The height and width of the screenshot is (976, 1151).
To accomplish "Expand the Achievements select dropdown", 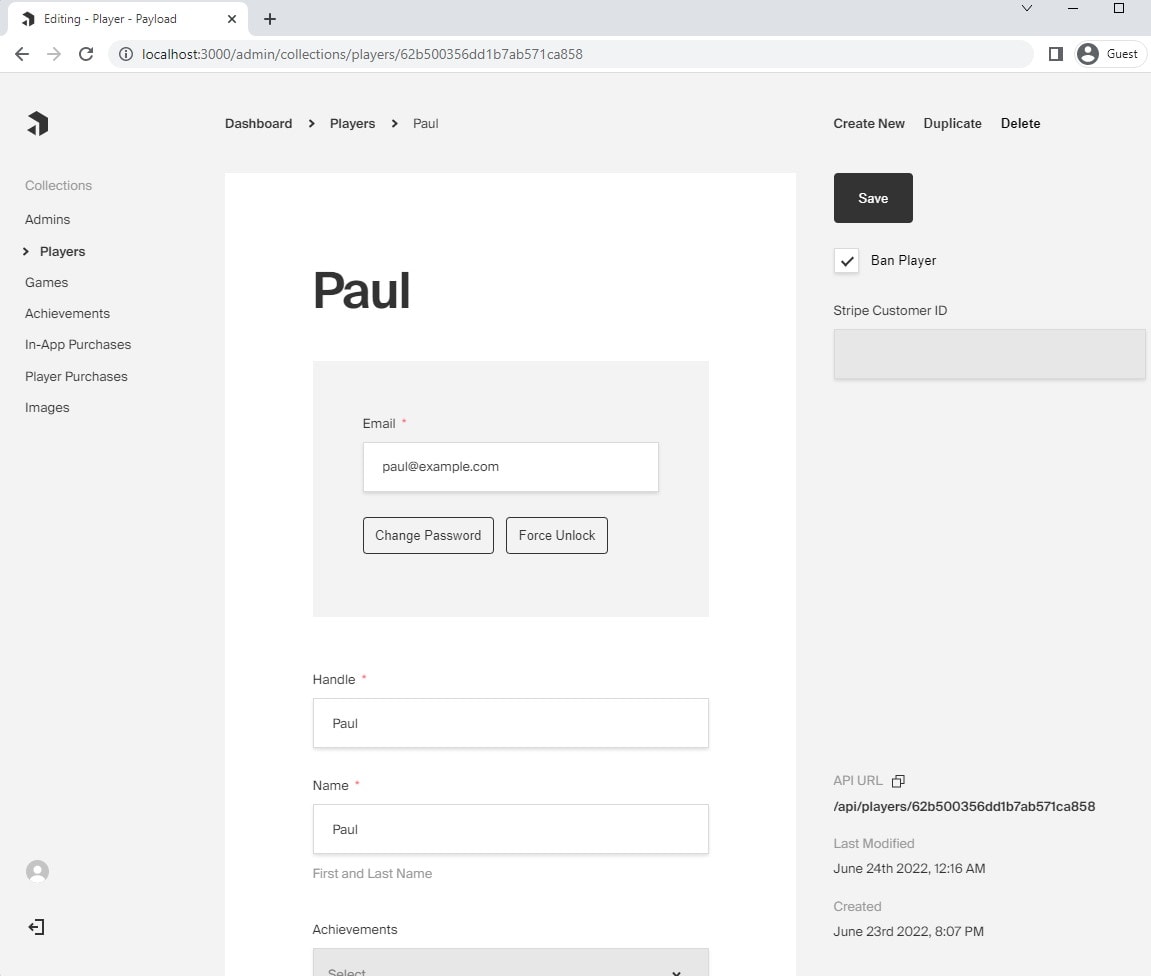I will [x=511, y=962].
